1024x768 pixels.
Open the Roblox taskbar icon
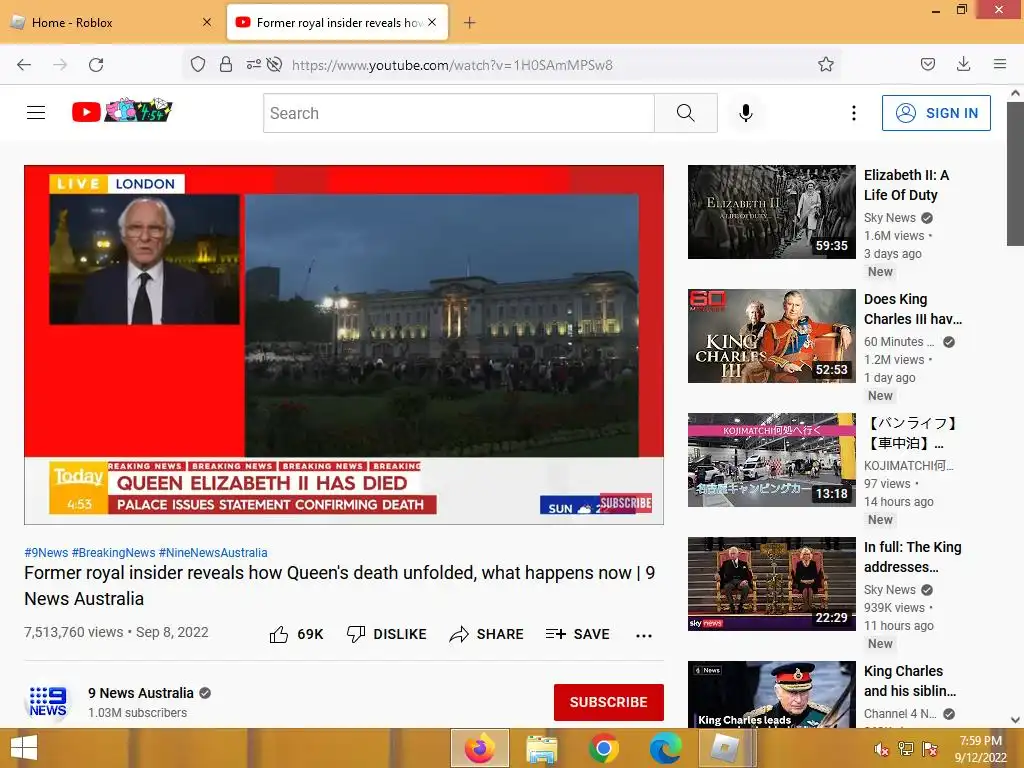point(726,748)
